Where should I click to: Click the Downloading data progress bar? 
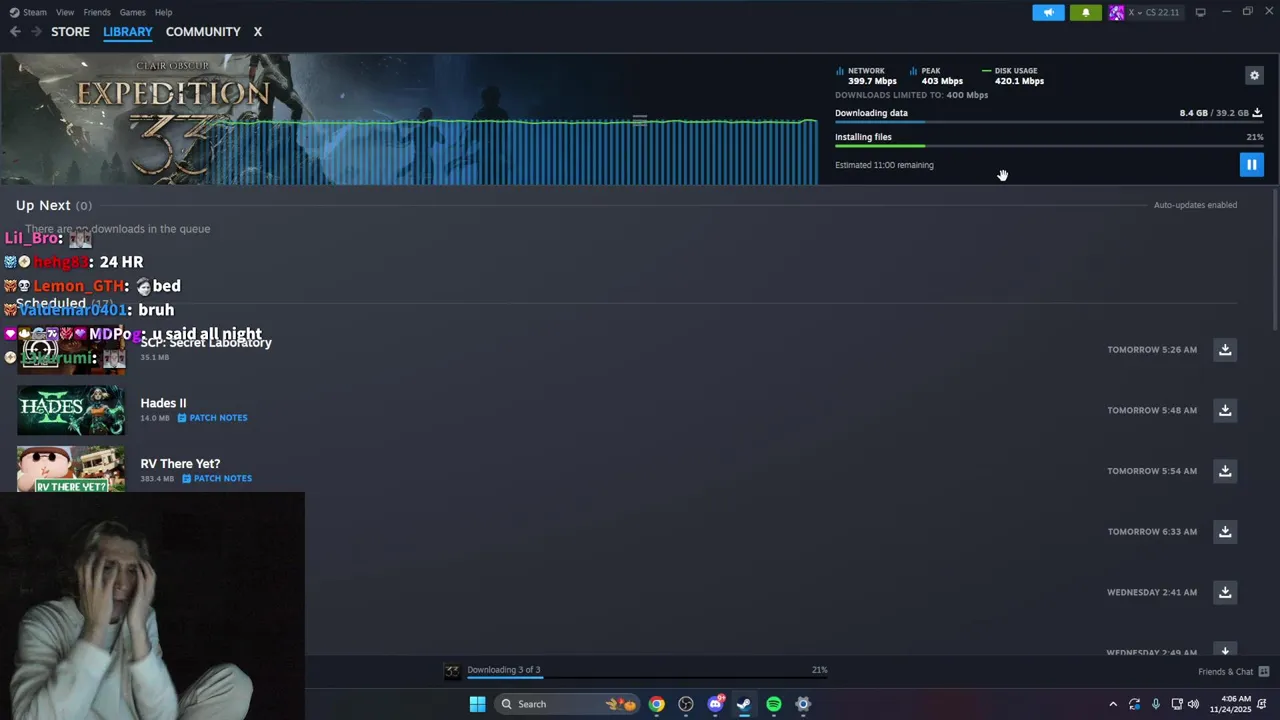tap(1049, 122)
